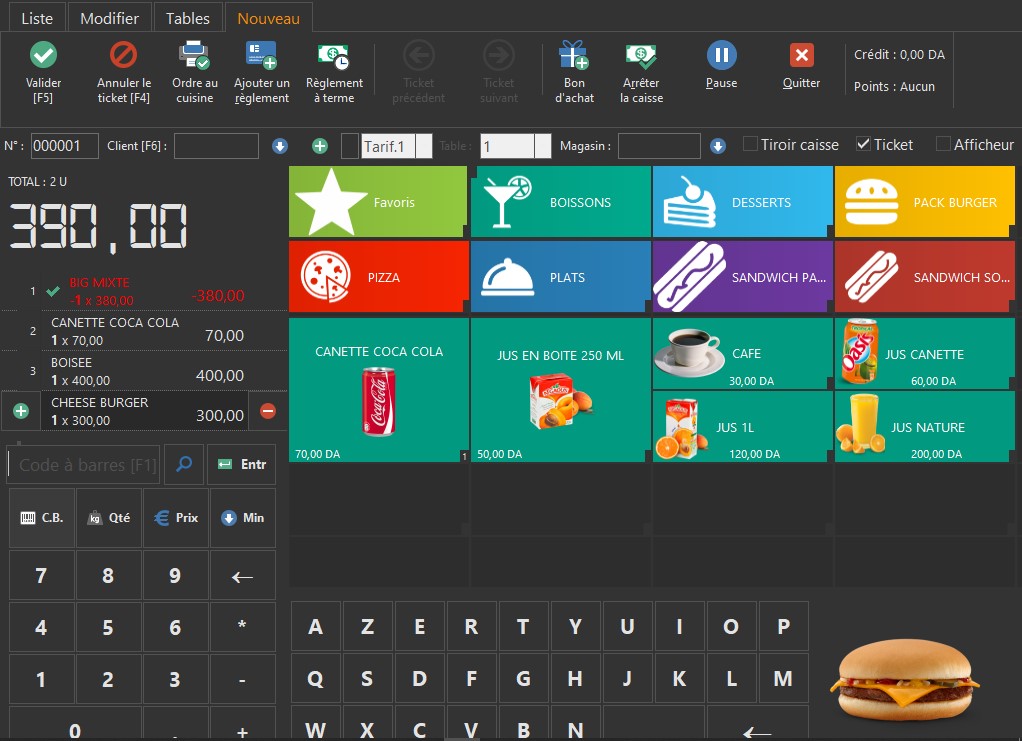Select the yellow PACK BURGER category tile
Screen dimensions: 1022x741
pyautogui.click(x=924, y=202)
